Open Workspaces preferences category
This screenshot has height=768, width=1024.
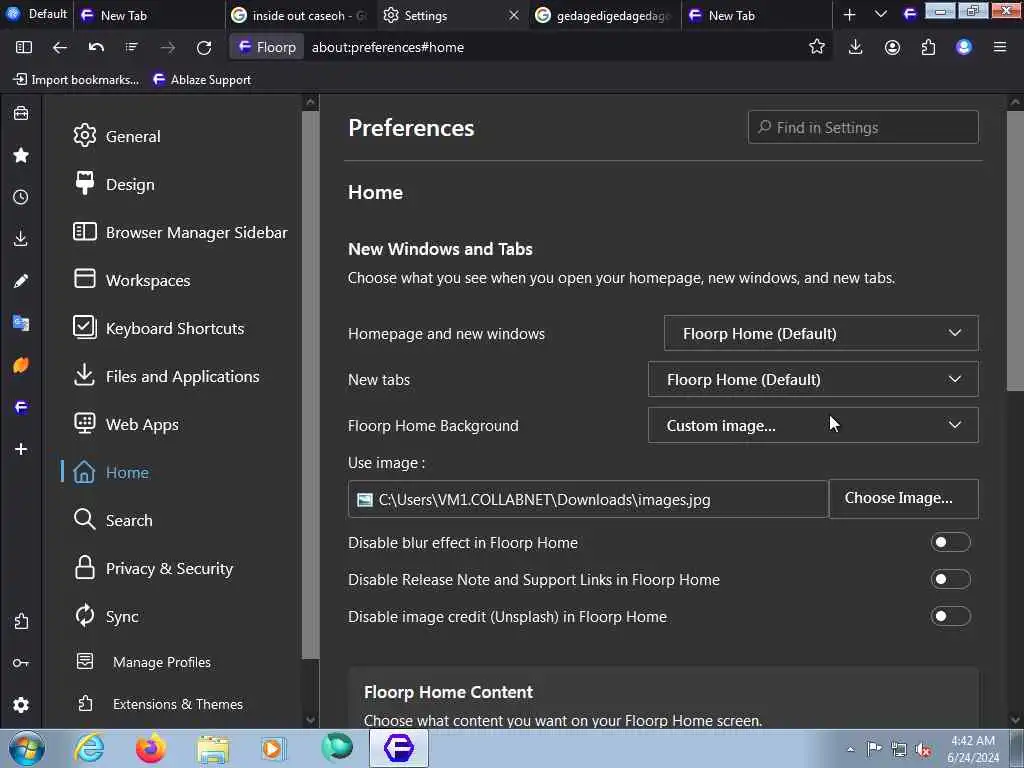point(132,280)
